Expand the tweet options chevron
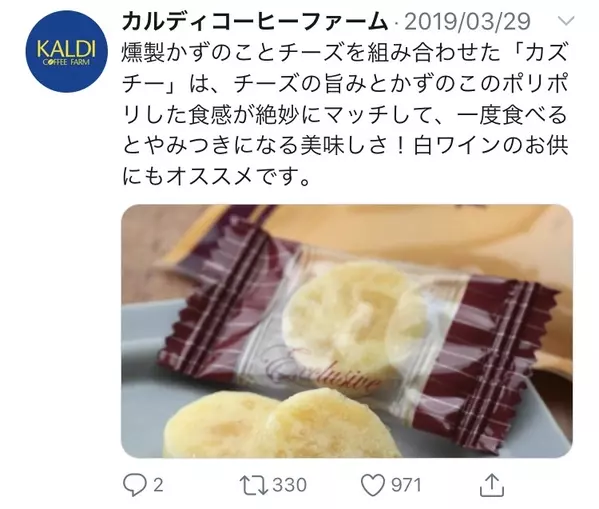Image resolution: width=599 pixels, height=509 pixels. 566,21
